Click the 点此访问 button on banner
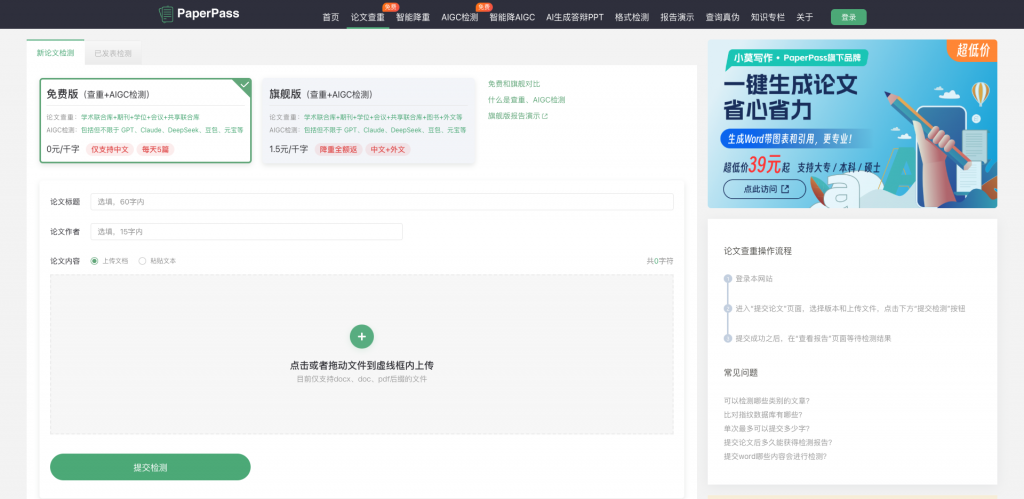 click(765, 189)
